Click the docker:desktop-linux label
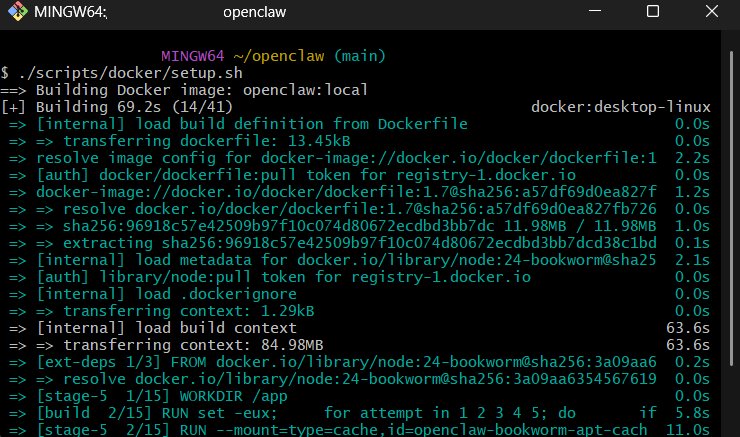The width and height of the screenshot is (740, 437). (620, 107)
